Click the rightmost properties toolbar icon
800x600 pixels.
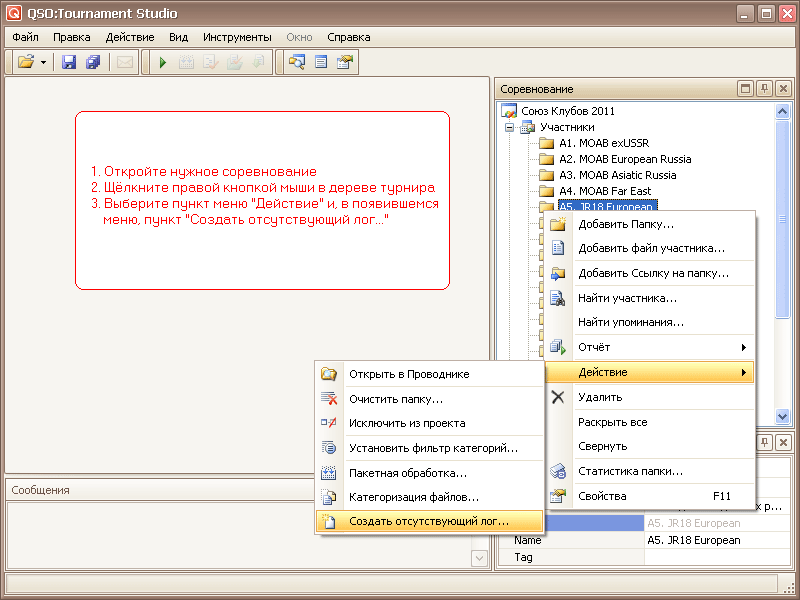[x=345, y=62]
